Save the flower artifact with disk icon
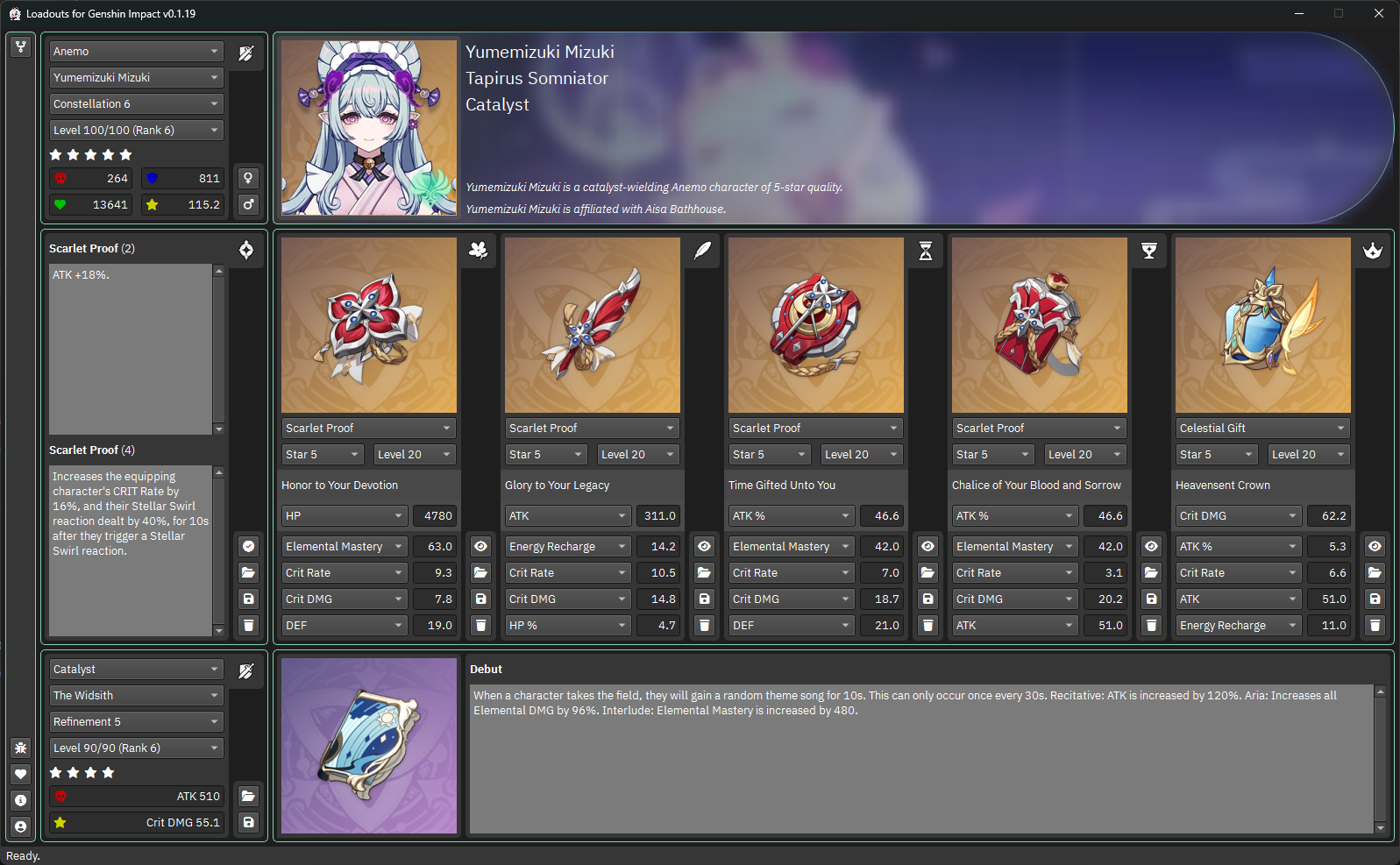 click(x=481, y=599)
